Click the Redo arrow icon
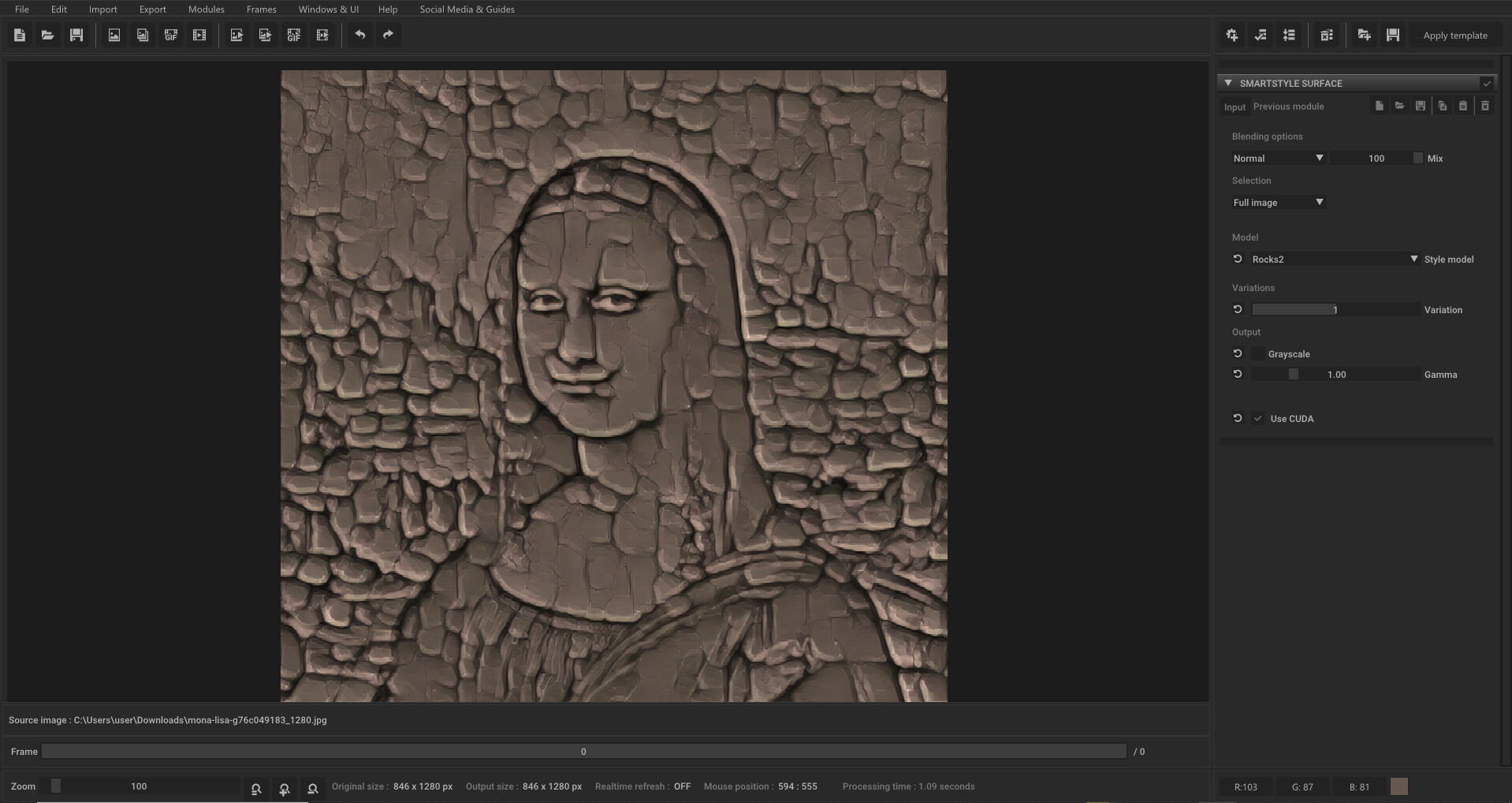 (x=388, y=35)
